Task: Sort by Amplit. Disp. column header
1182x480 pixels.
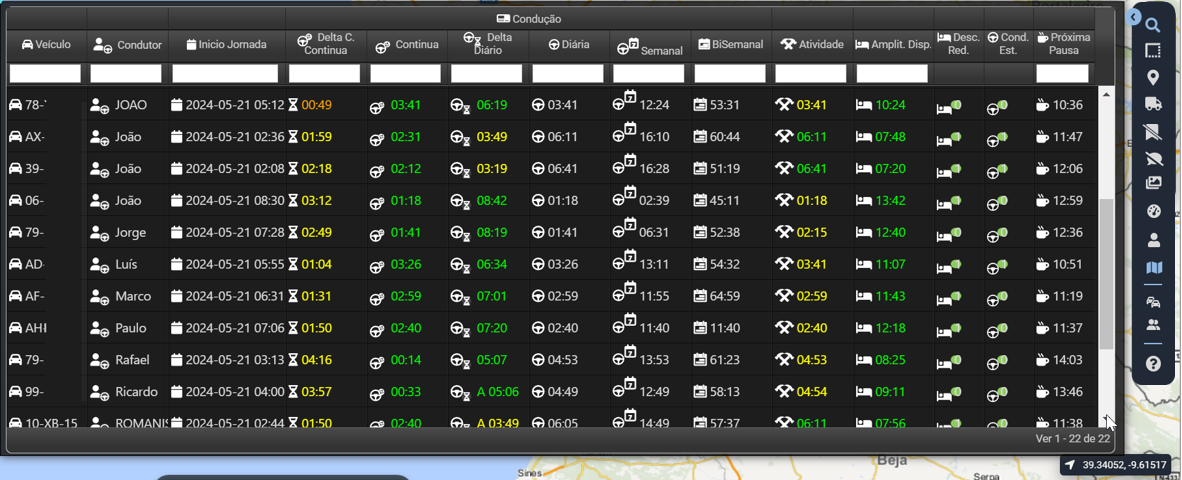Action: (893, 45)
